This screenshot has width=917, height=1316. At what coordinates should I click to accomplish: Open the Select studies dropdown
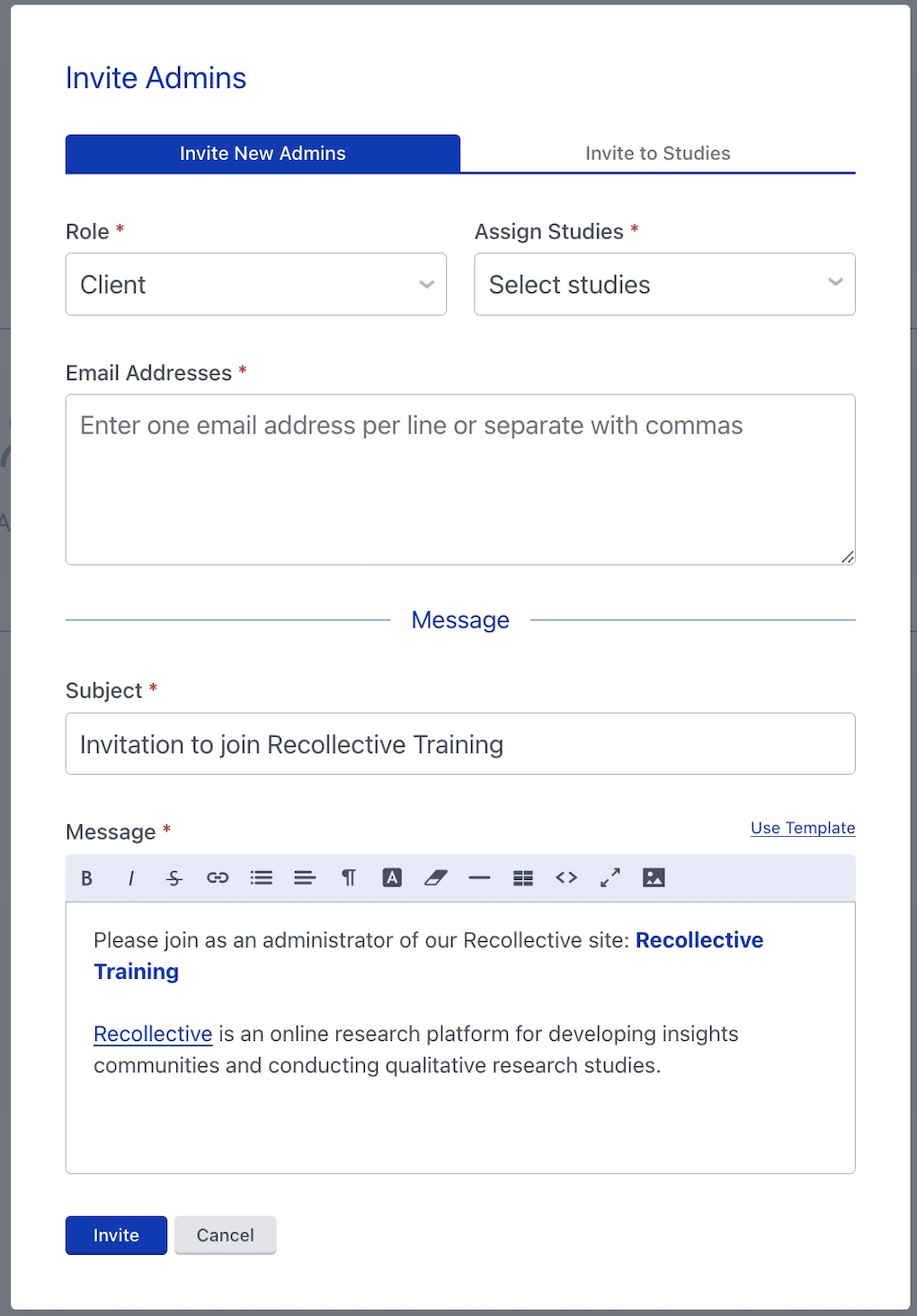point(664,284)
